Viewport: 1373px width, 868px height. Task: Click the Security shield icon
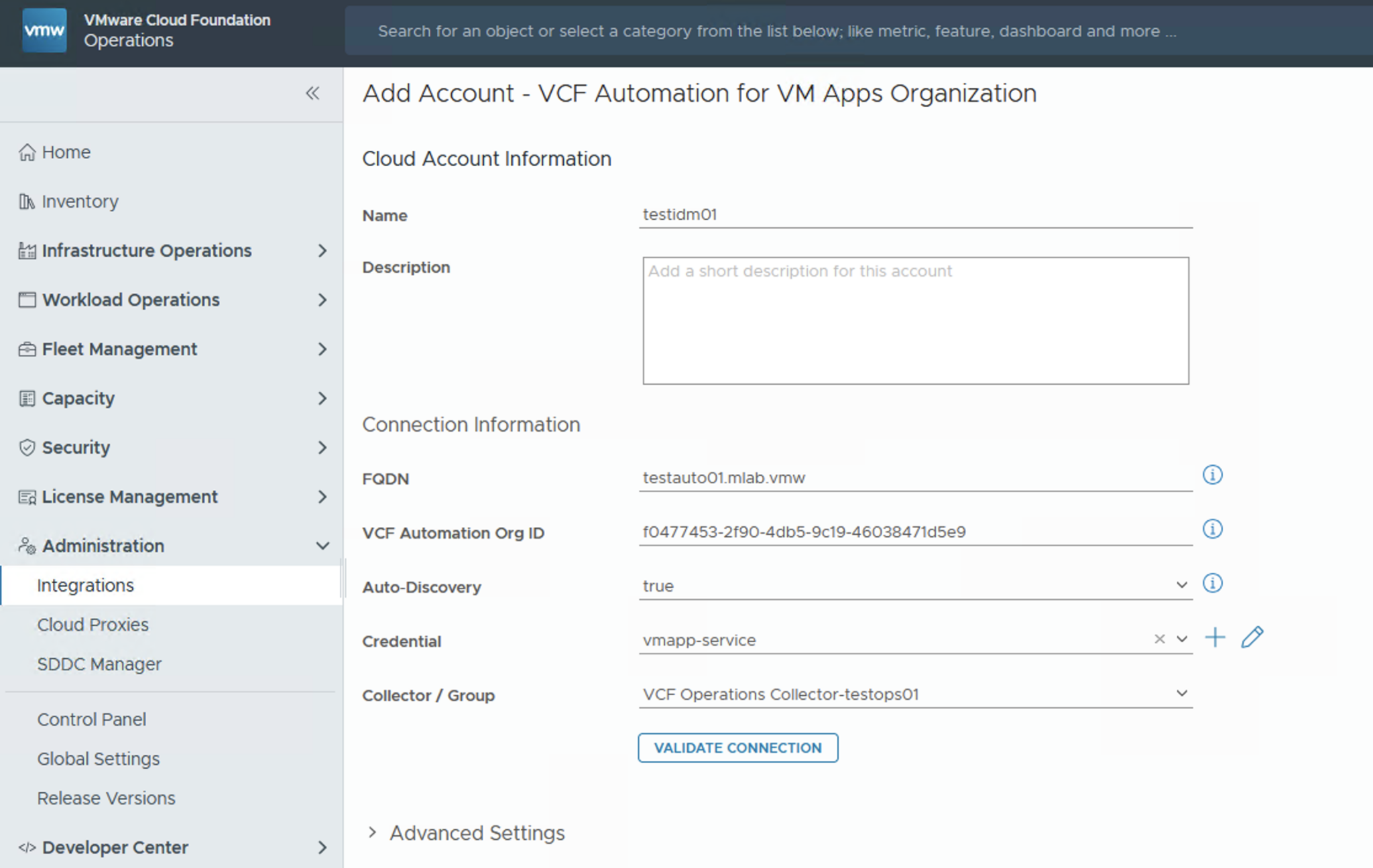pos(27,447)
